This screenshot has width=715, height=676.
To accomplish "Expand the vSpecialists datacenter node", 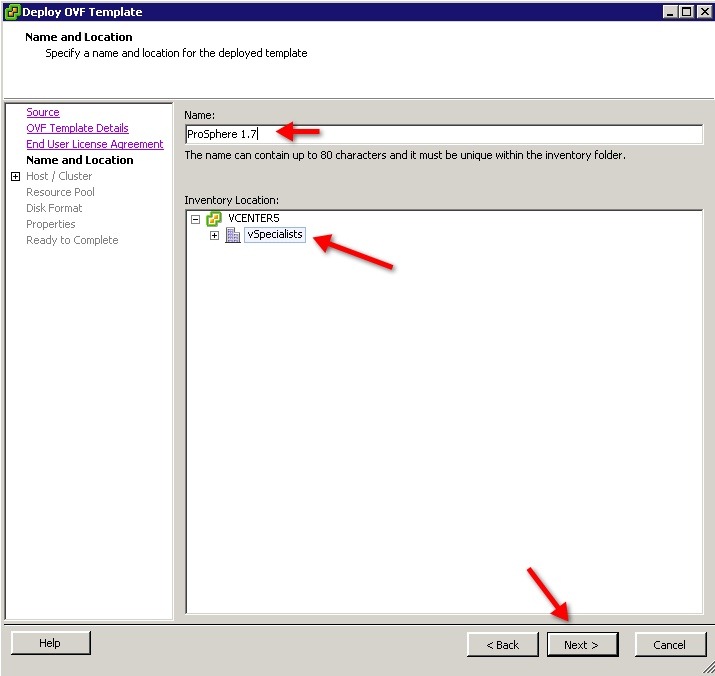I will coord(214,235).
